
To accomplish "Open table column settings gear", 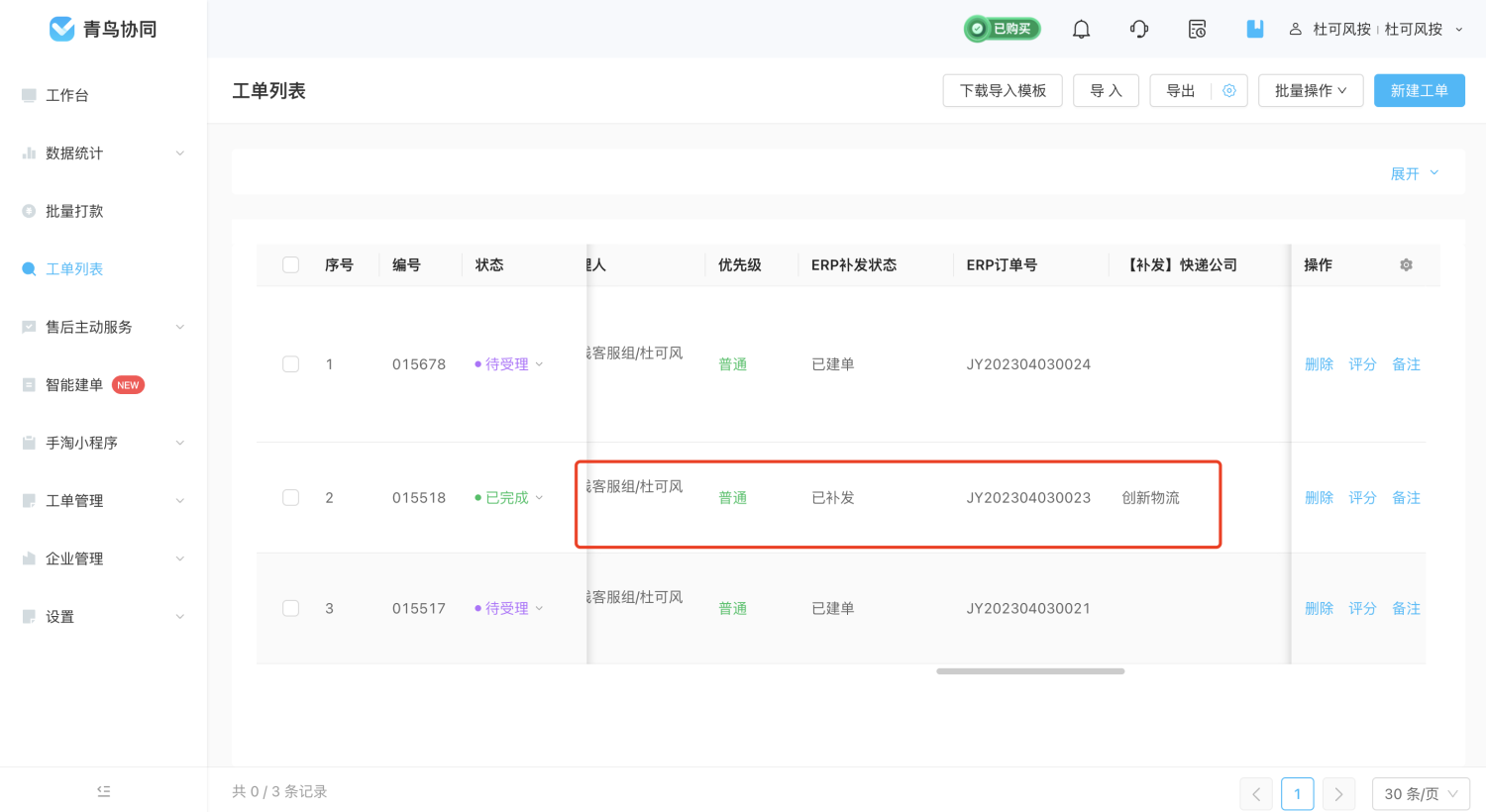I will [1406, 264].
